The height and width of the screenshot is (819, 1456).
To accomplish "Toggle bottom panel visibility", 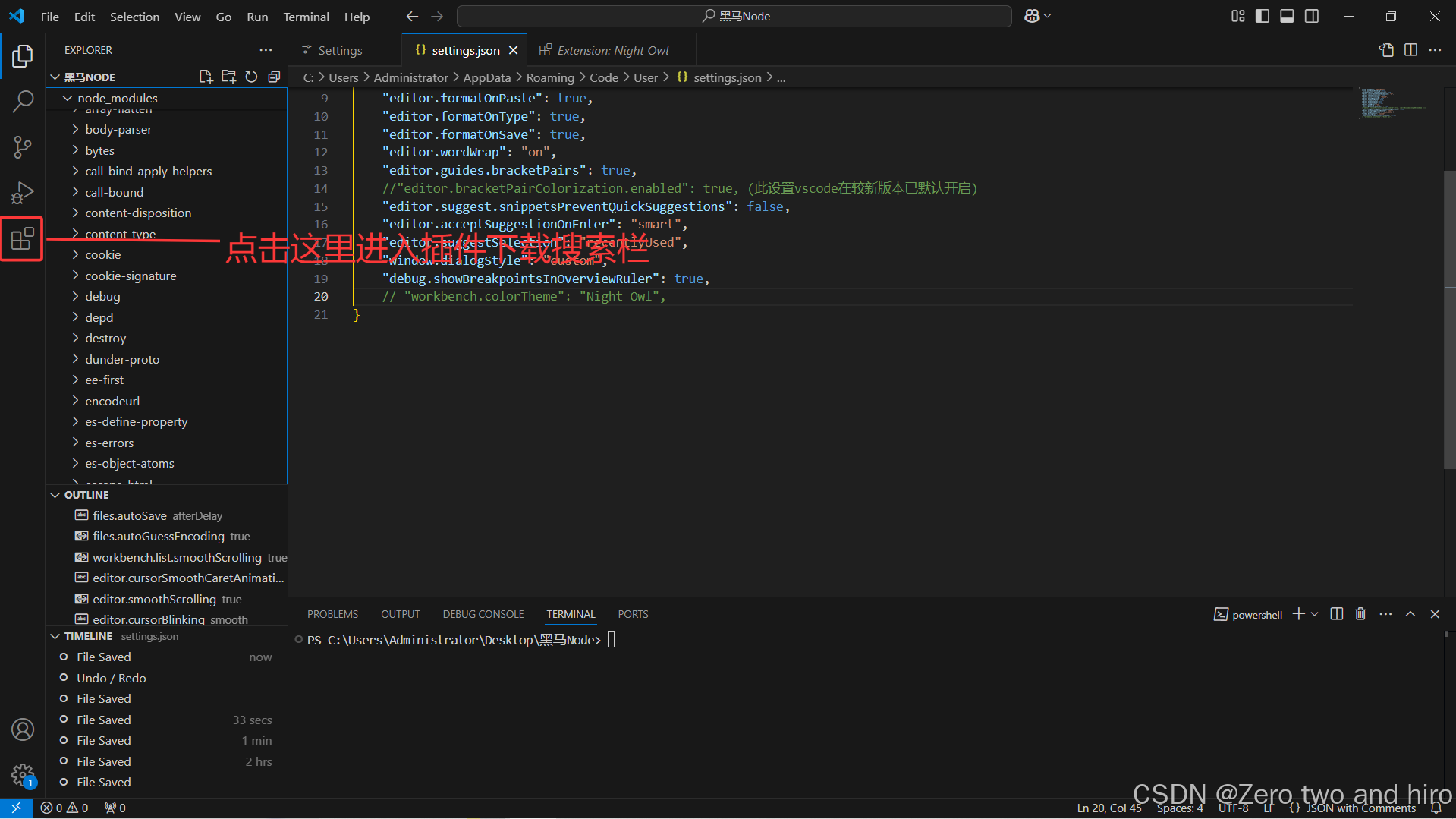I will 1287,16.
